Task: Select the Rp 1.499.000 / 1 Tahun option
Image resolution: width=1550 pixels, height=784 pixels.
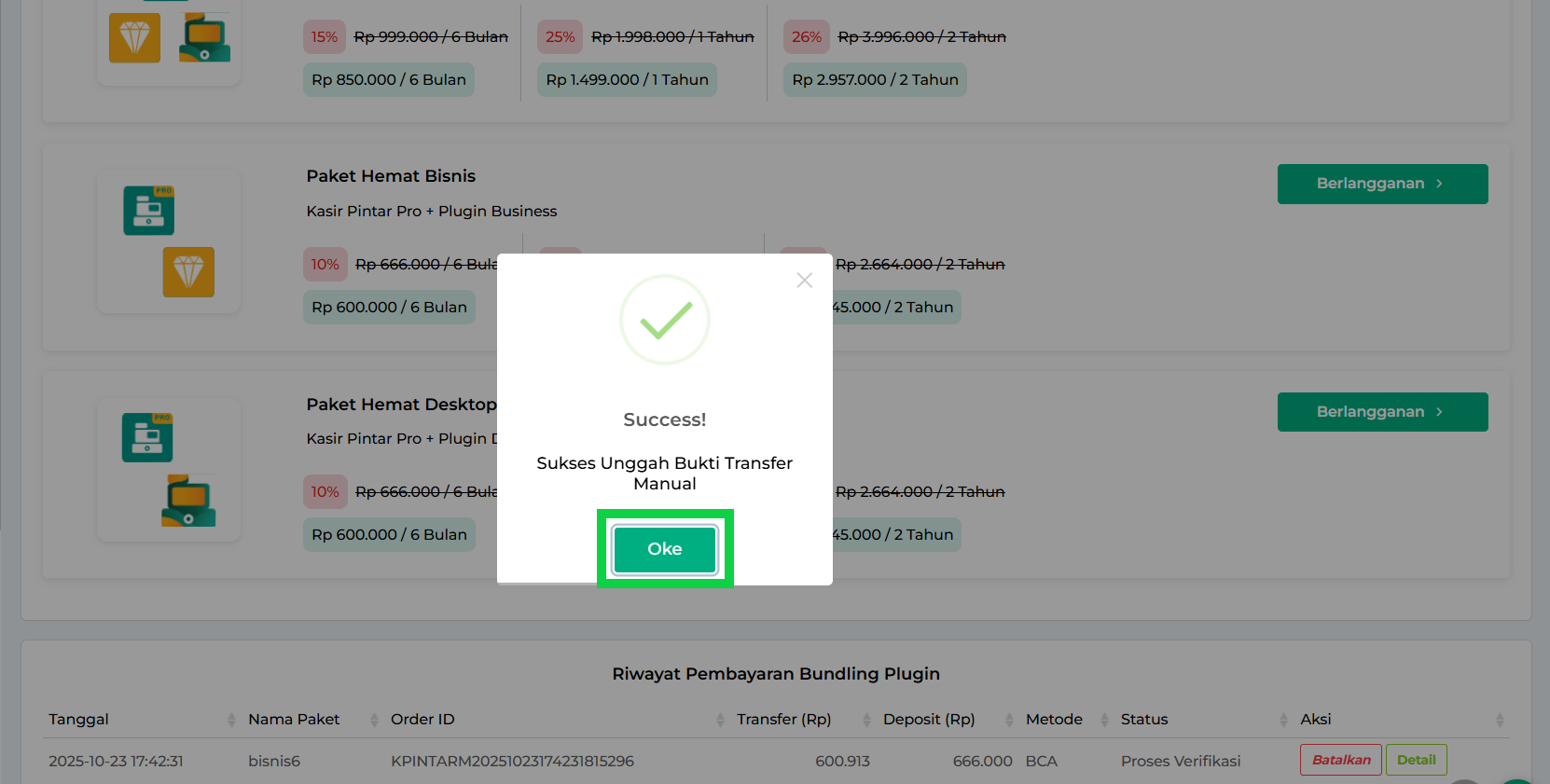Action: (x=627, y=80)
